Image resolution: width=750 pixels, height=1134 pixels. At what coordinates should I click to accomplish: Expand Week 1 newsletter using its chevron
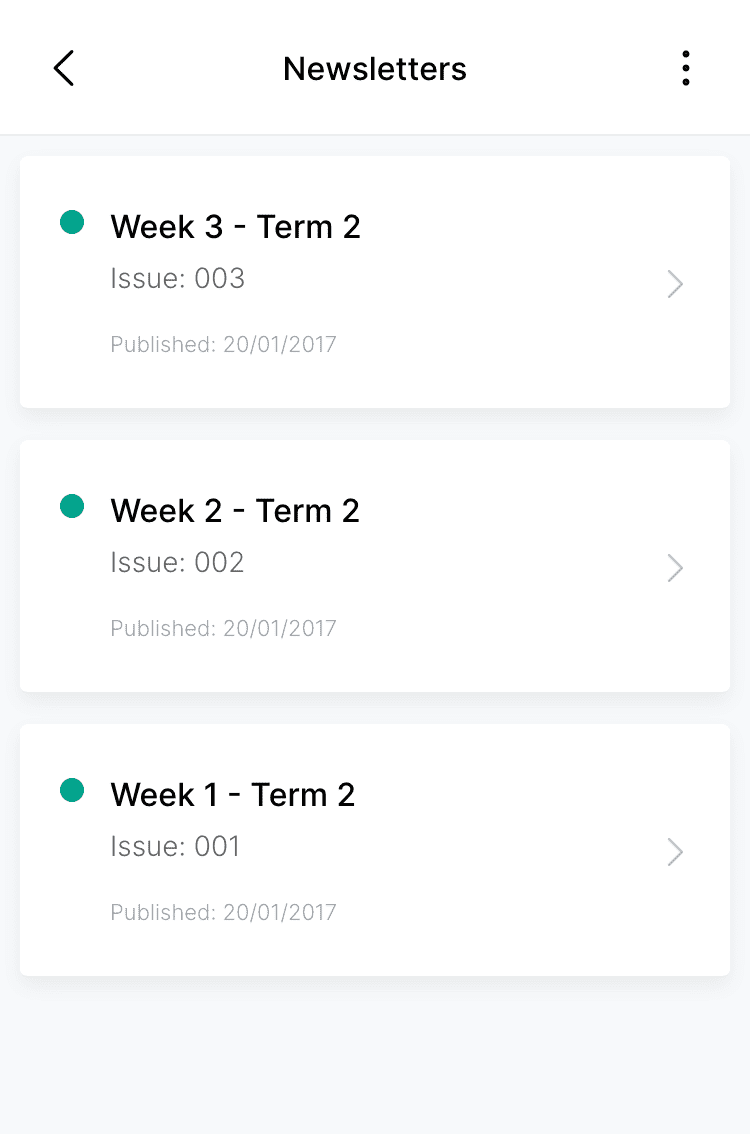point(675,852)
